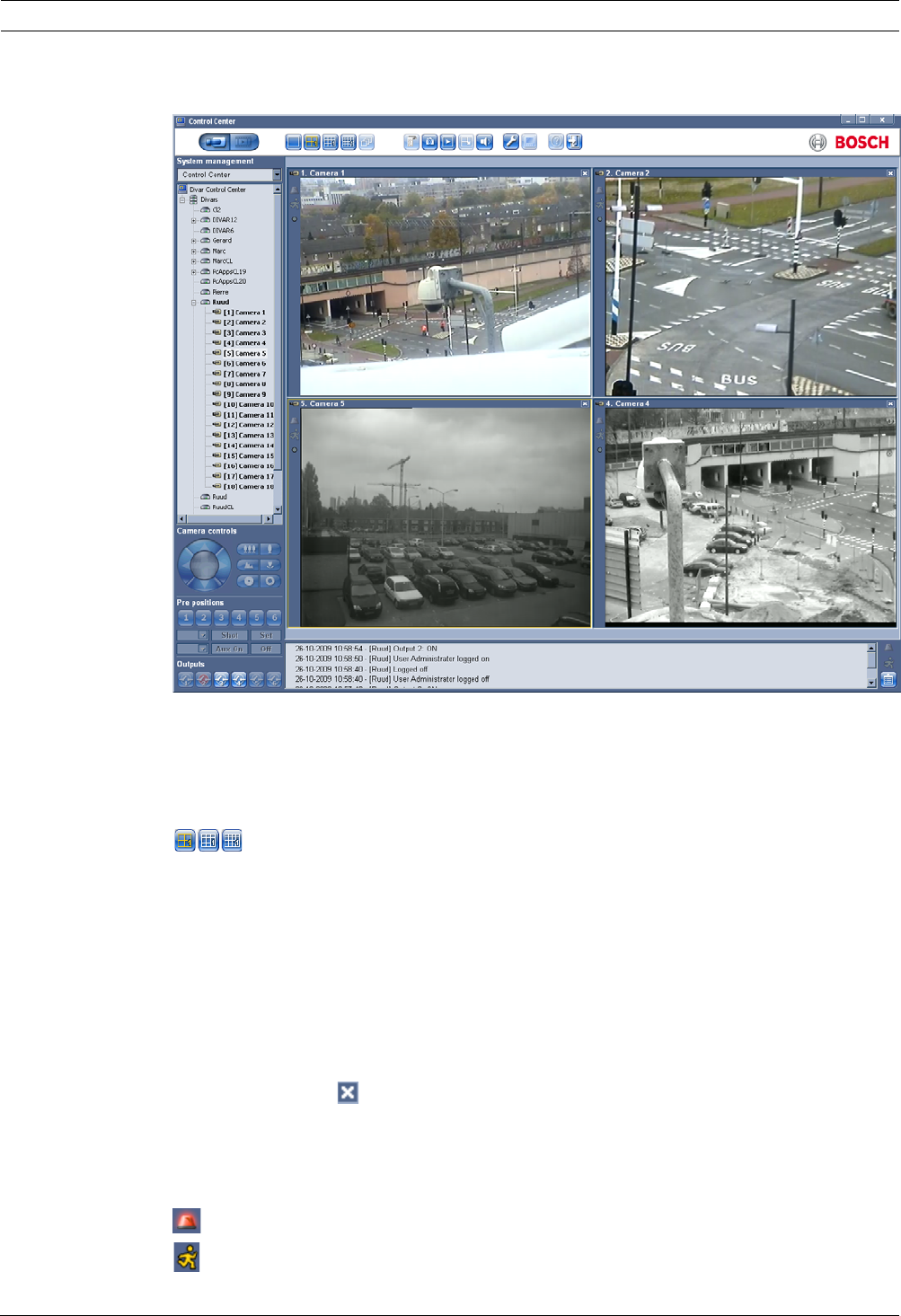Select 3x3 multiscreen layout in toolbar
Screen dimensions: 901x1316
click(x=330, y=142)
